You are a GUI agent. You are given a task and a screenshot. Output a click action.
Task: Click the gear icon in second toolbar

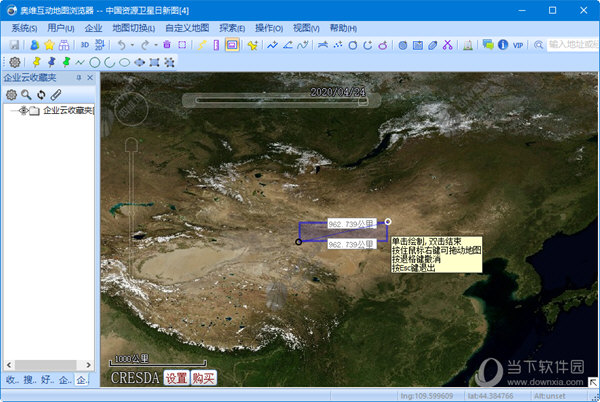(x=15, y=62)
